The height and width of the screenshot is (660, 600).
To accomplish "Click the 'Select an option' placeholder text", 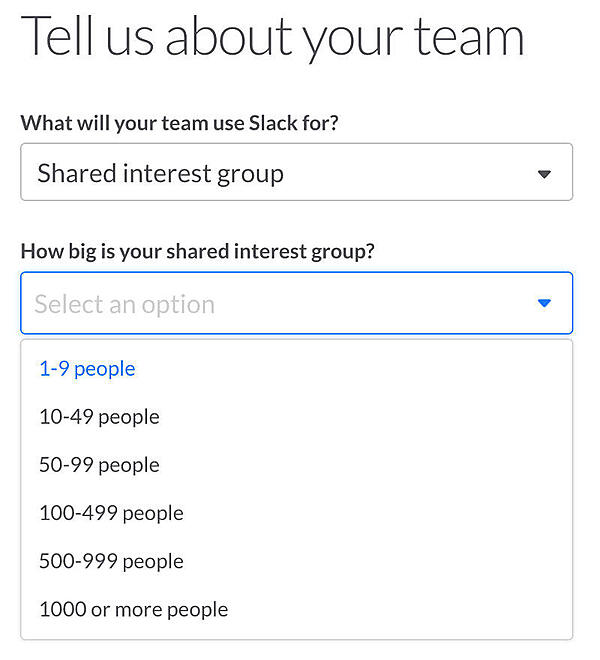I will (x=124, y=304).
